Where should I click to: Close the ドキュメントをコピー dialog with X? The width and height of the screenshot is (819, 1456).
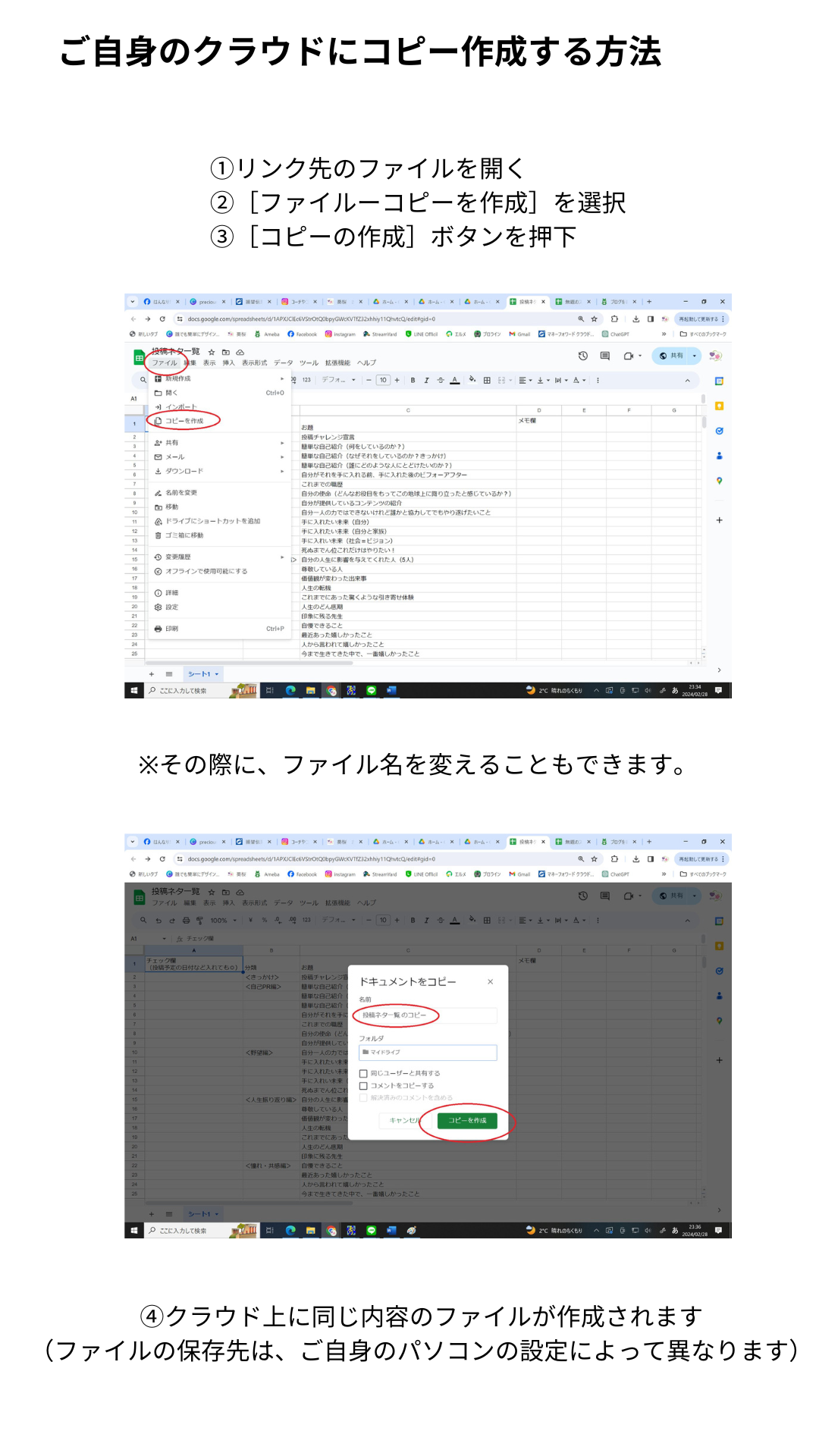(x=491, y=982)
